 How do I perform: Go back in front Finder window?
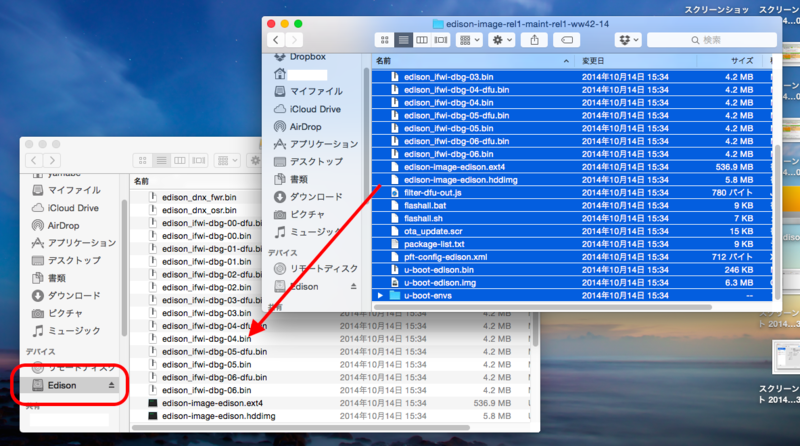click(x=276, y=40)
